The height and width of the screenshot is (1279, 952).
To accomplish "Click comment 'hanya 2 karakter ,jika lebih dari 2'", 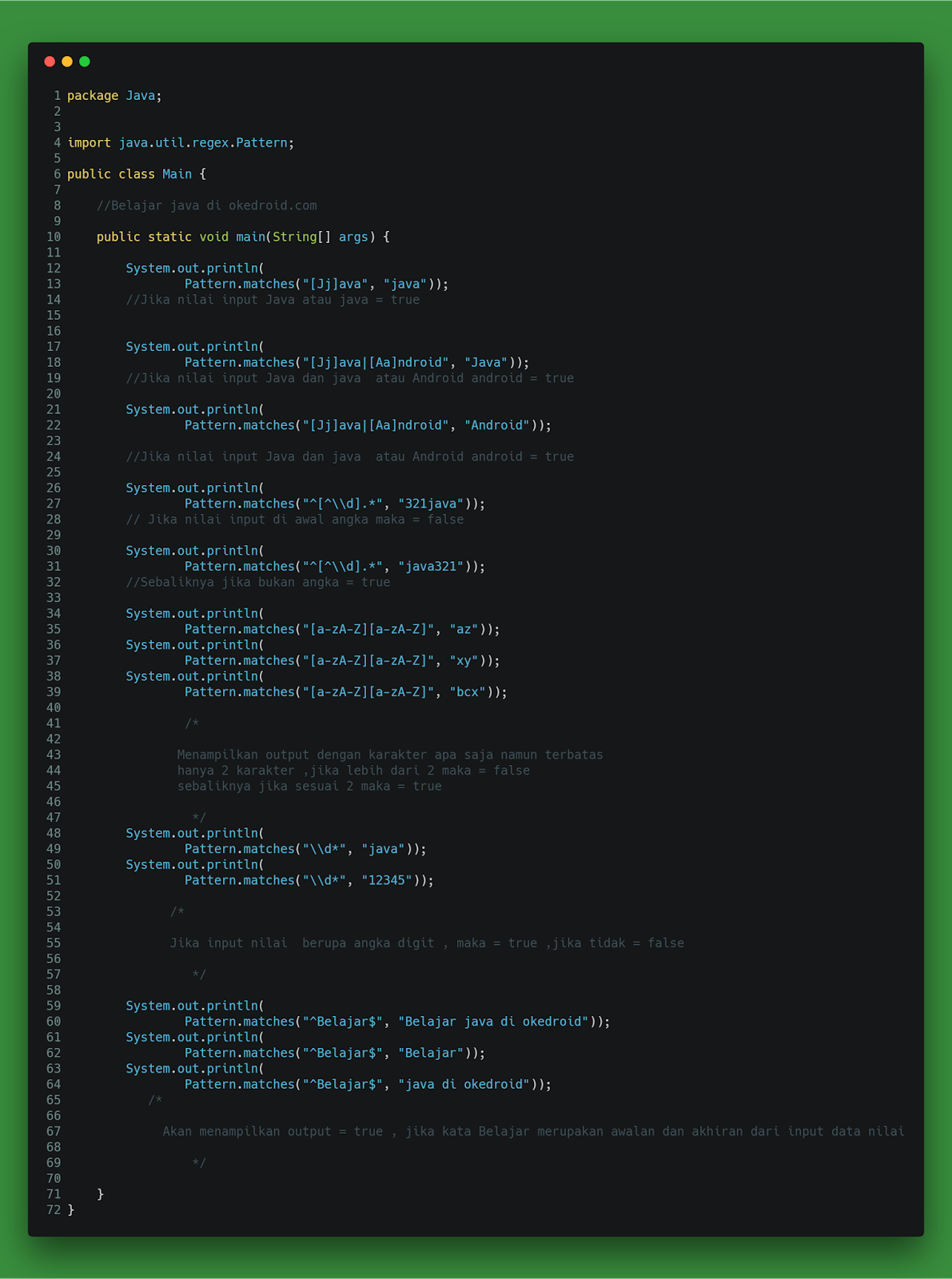I will pos(353,771).
